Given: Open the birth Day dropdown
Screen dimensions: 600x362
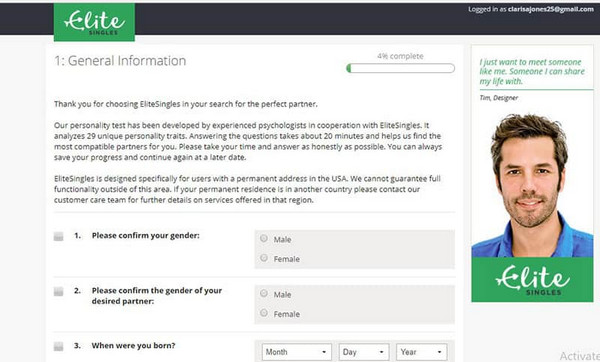Looking at the screenshot, I should (x=364, y=352).
